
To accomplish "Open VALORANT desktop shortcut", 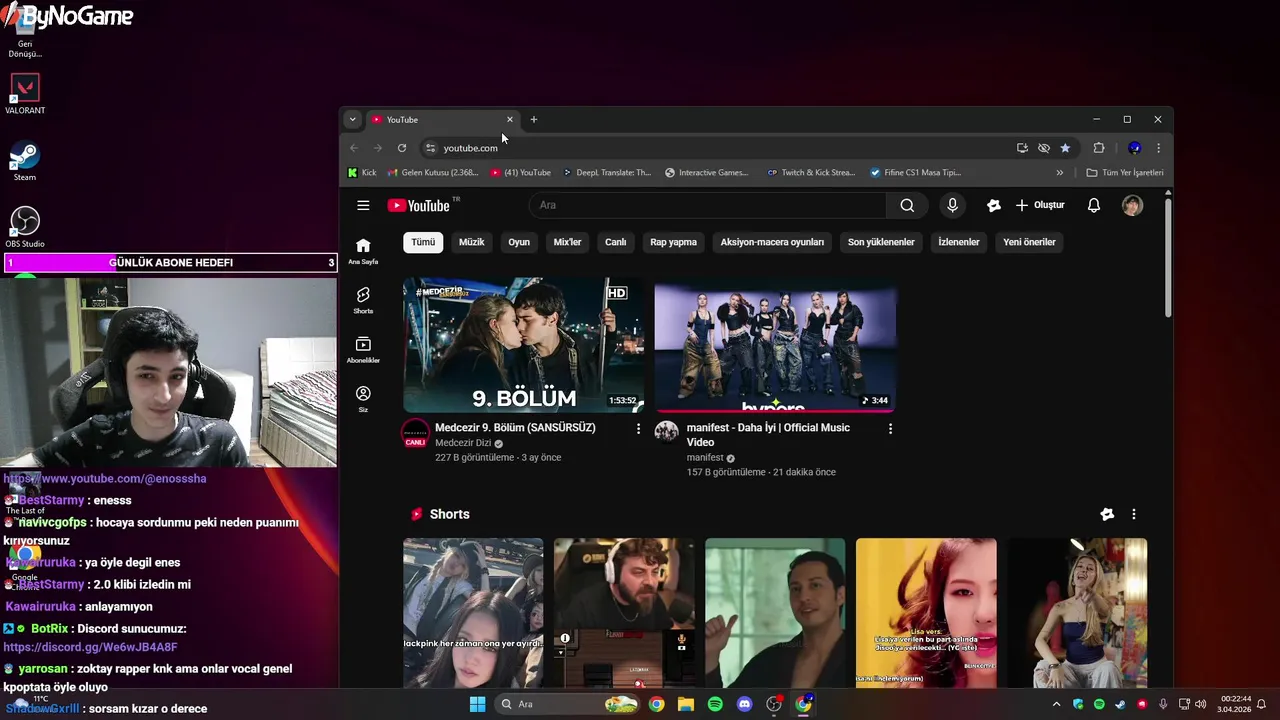I will click(x=25, y=94).
